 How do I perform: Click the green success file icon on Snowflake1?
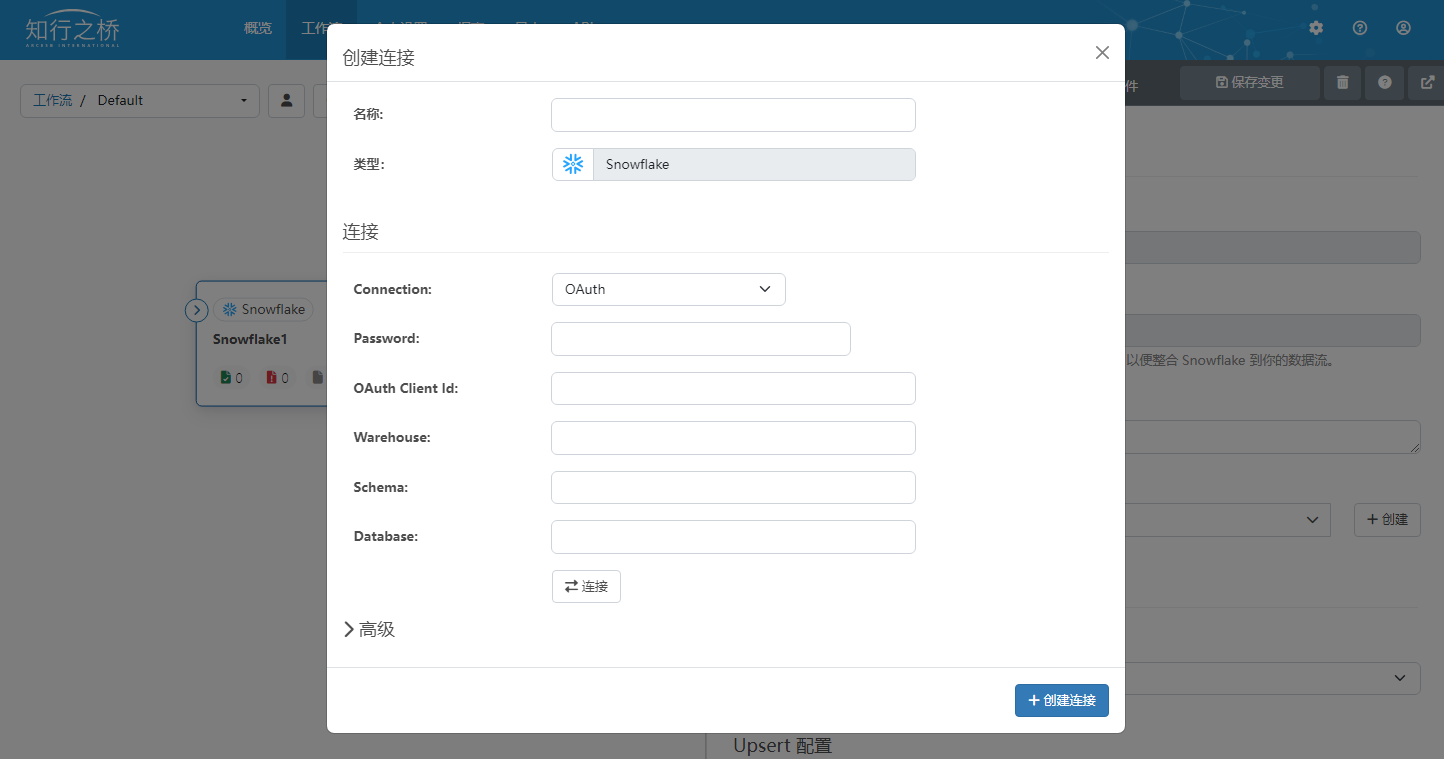(x=226, y=378)
